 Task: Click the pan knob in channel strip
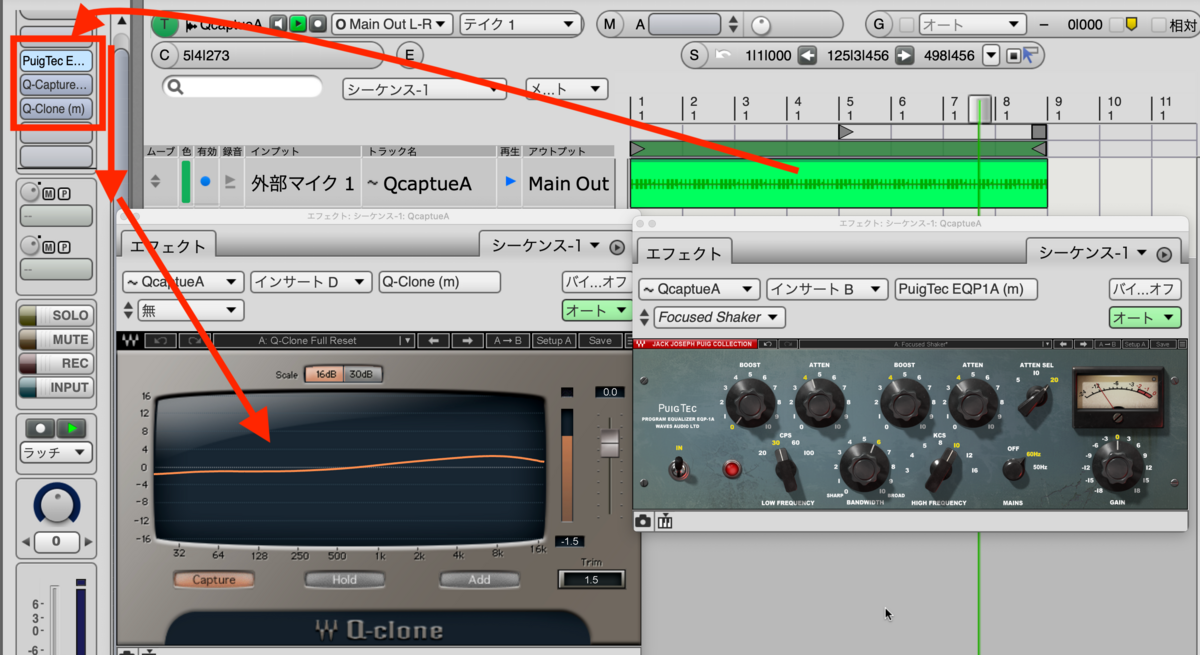click(x=56, y=506)
